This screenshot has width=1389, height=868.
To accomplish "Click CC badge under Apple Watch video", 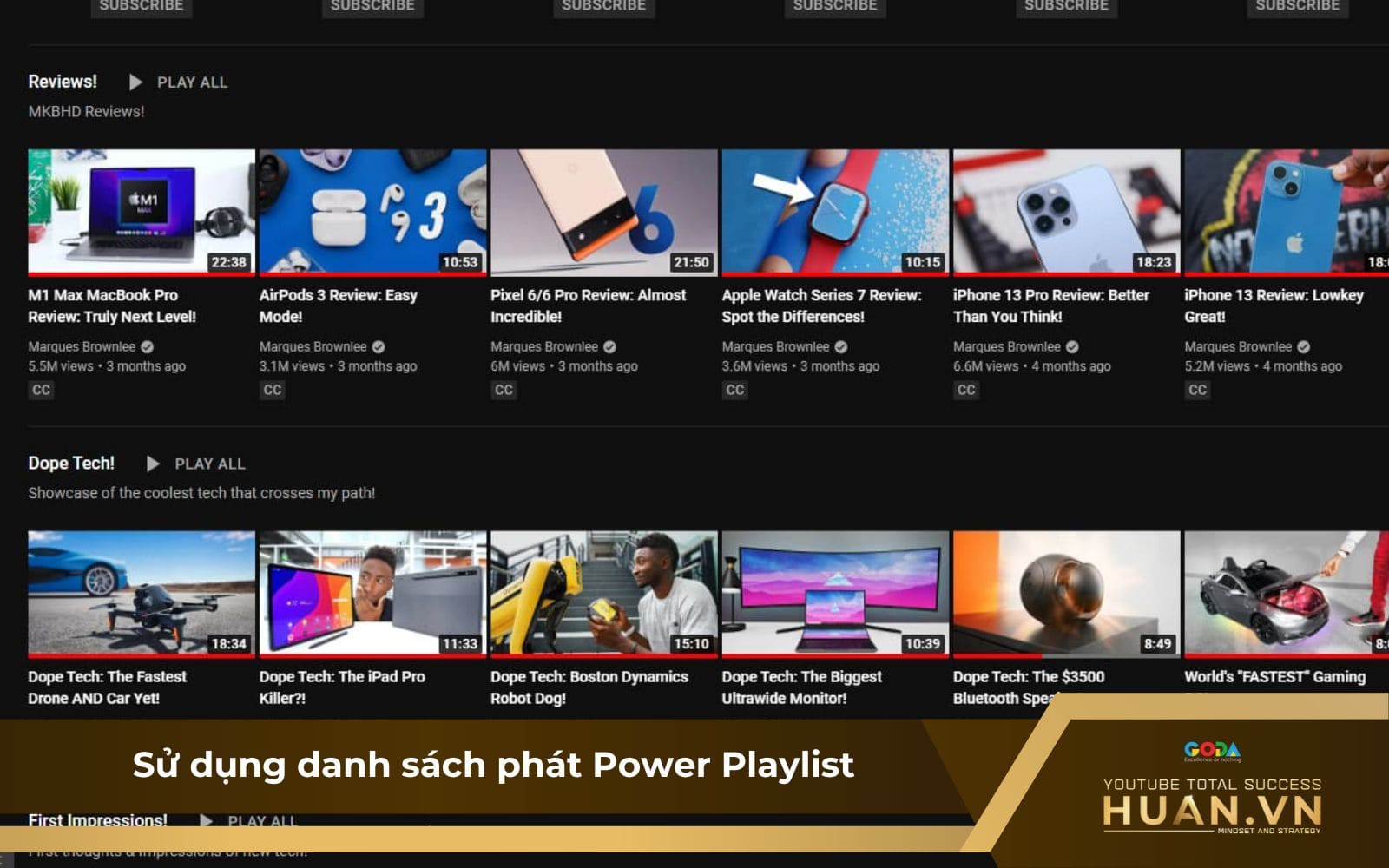I will pyautogui.click(x=735, y=391).
